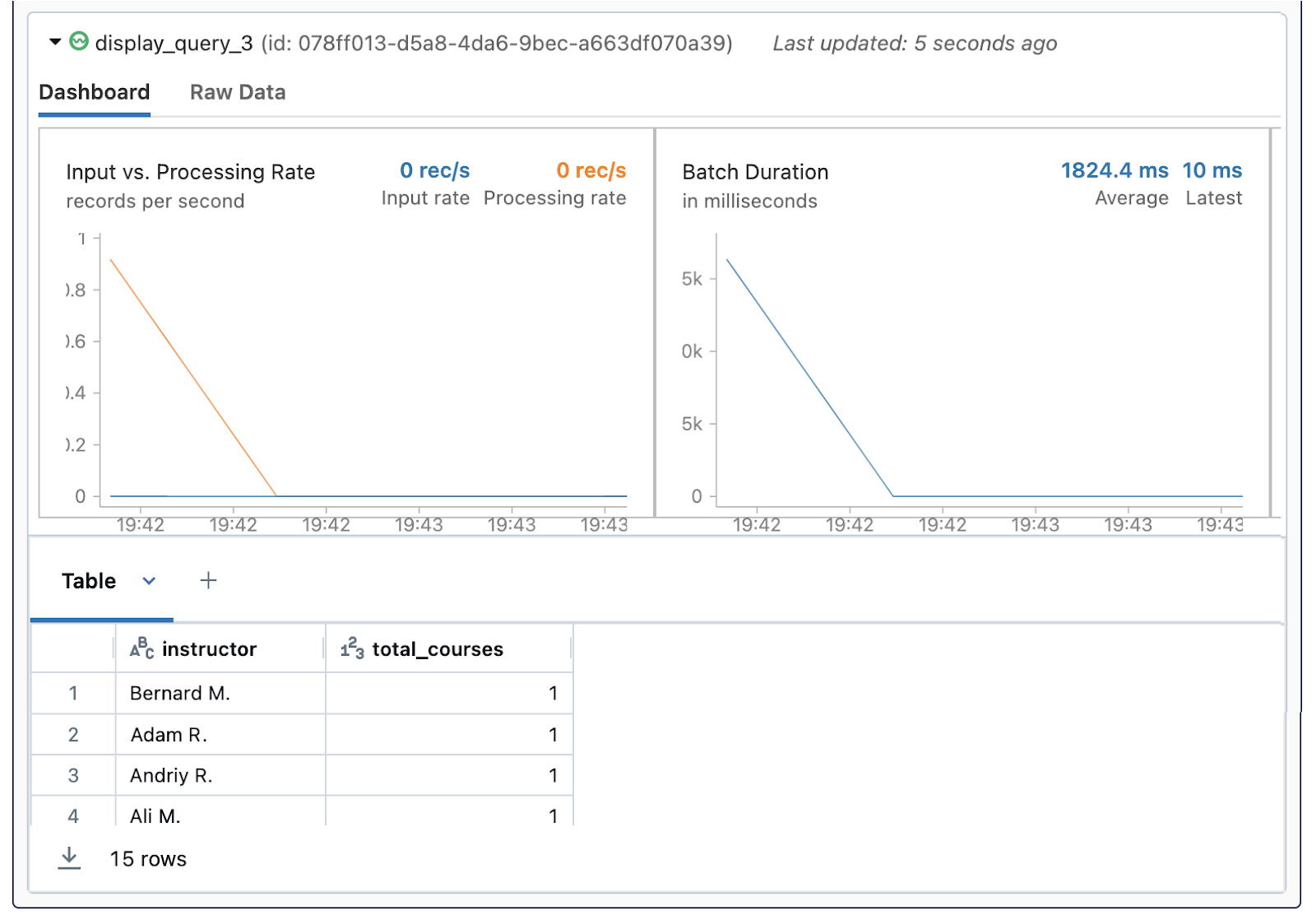Select the Table visualization tab

coord(89,581)
